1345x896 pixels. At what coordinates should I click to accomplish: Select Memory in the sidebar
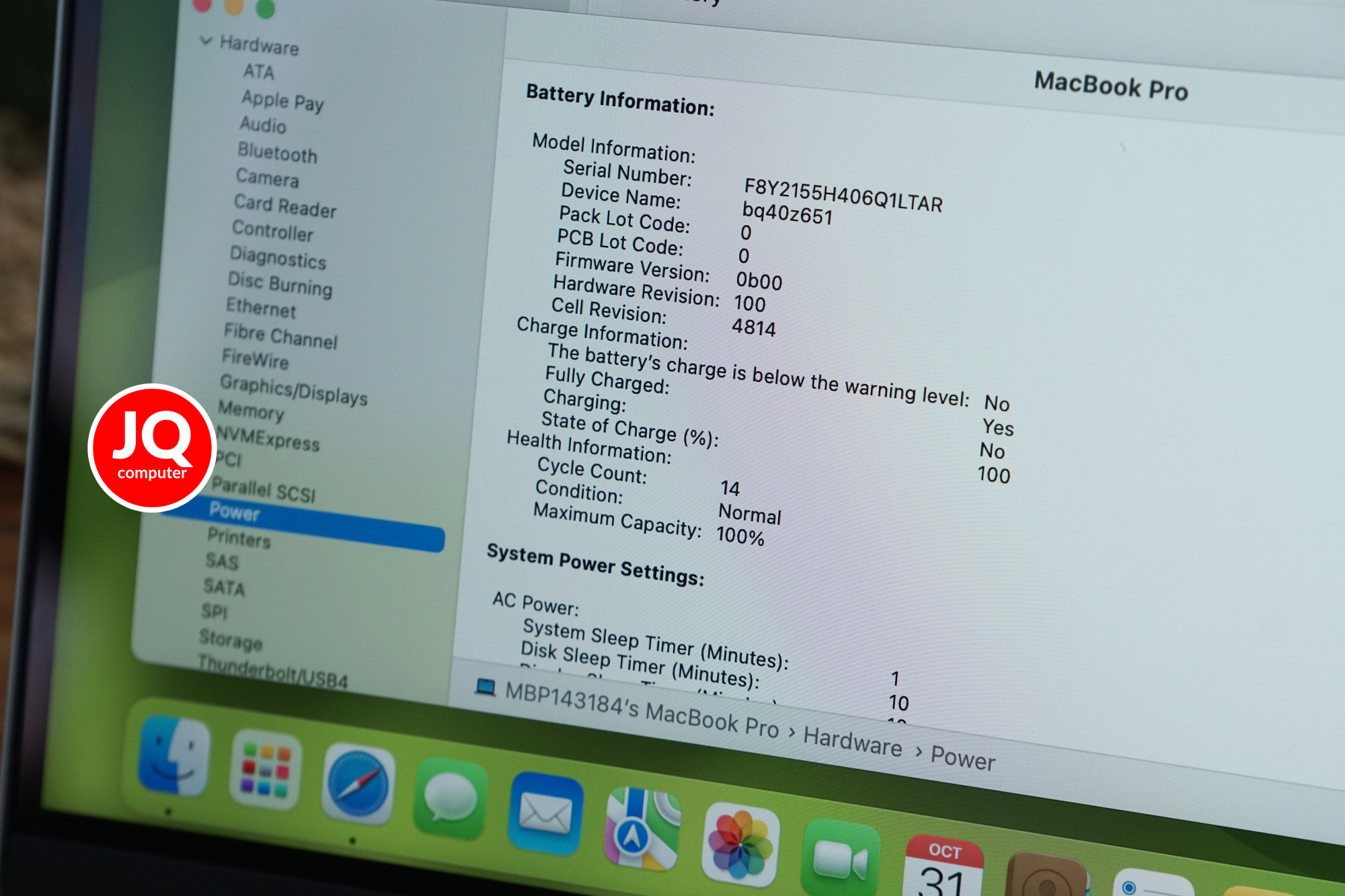pyautogui.click(x=251, y=410)
